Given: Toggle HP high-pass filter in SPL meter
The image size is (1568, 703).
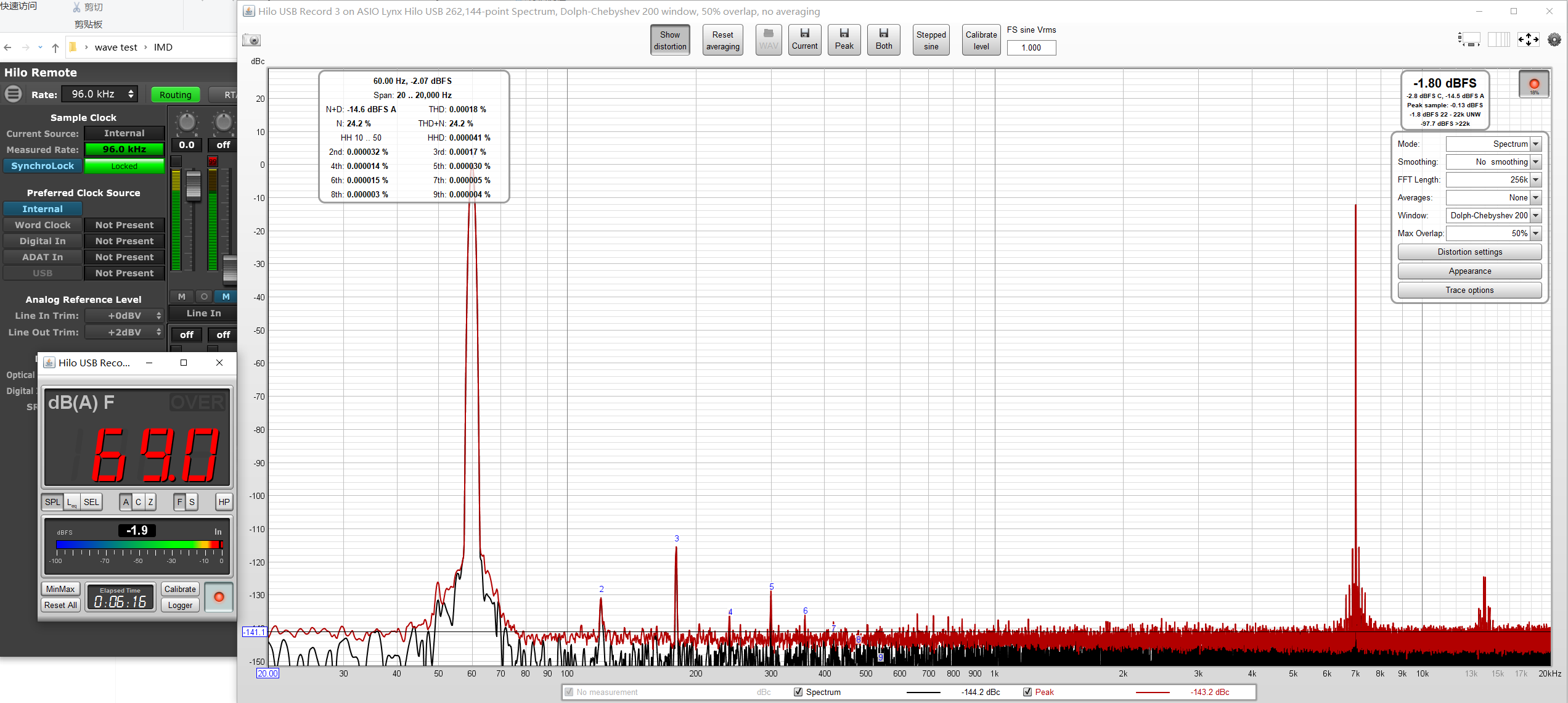Looking at the screenshot, I should pyautogui.click(x=224, y=502).
